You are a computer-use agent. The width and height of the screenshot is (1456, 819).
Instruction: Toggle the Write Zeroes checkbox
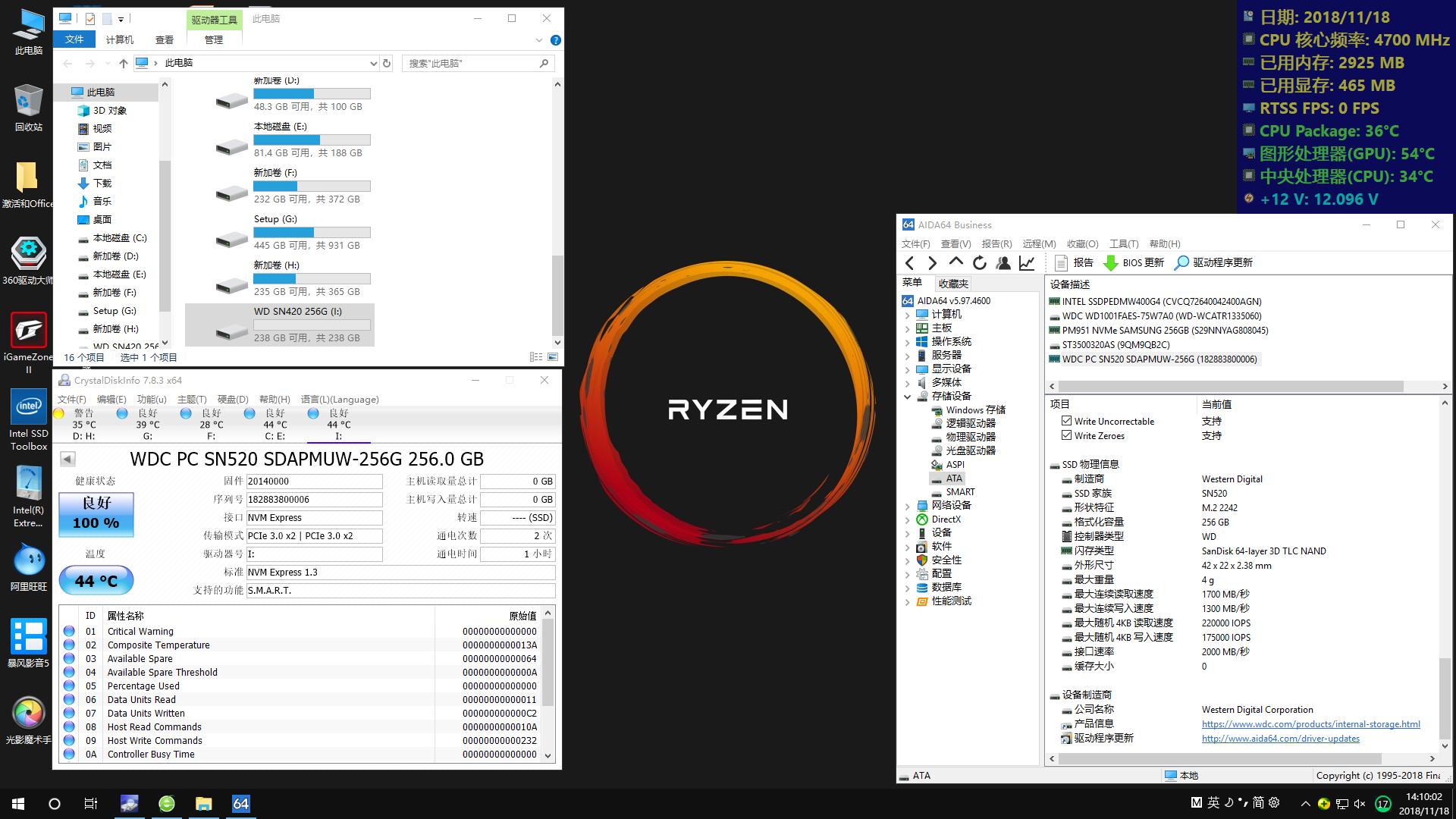(1066, 435)
